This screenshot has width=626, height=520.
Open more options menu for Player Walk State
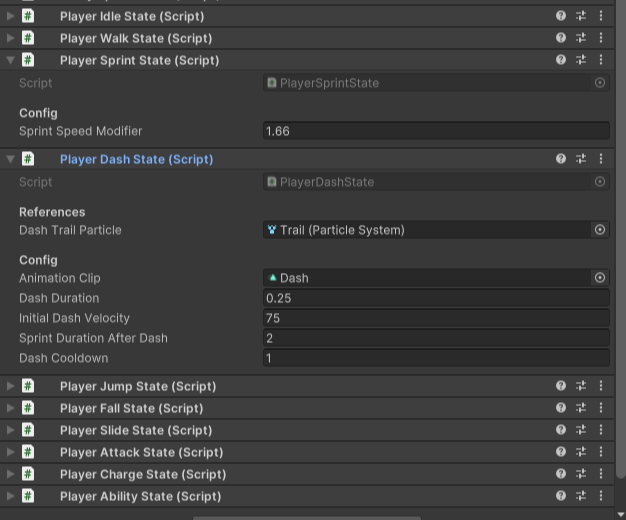click(x=601, y=38)
